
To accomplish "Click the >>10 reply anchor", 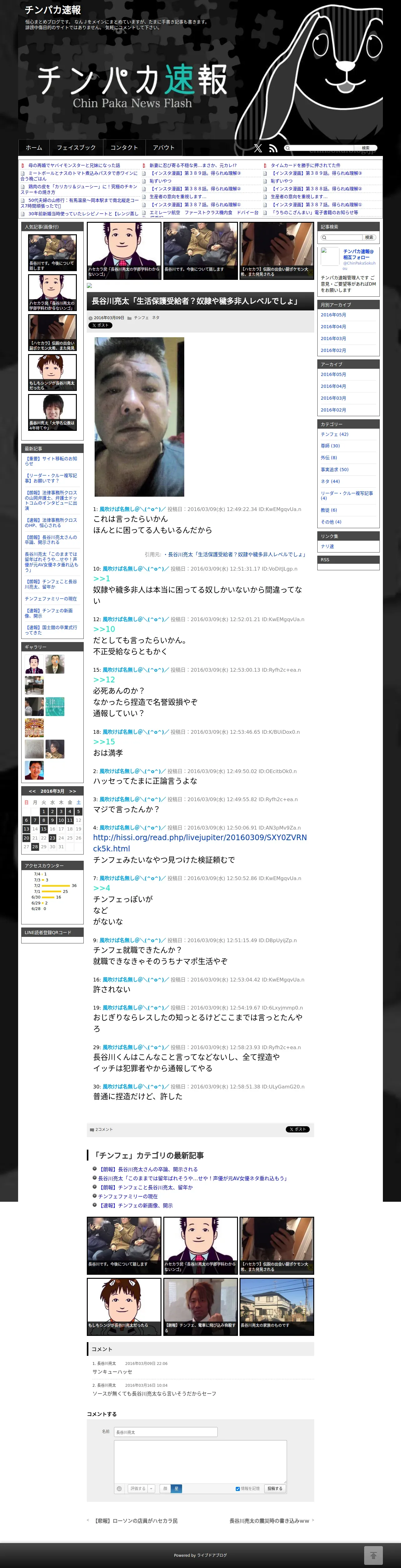I will point(104,629).
